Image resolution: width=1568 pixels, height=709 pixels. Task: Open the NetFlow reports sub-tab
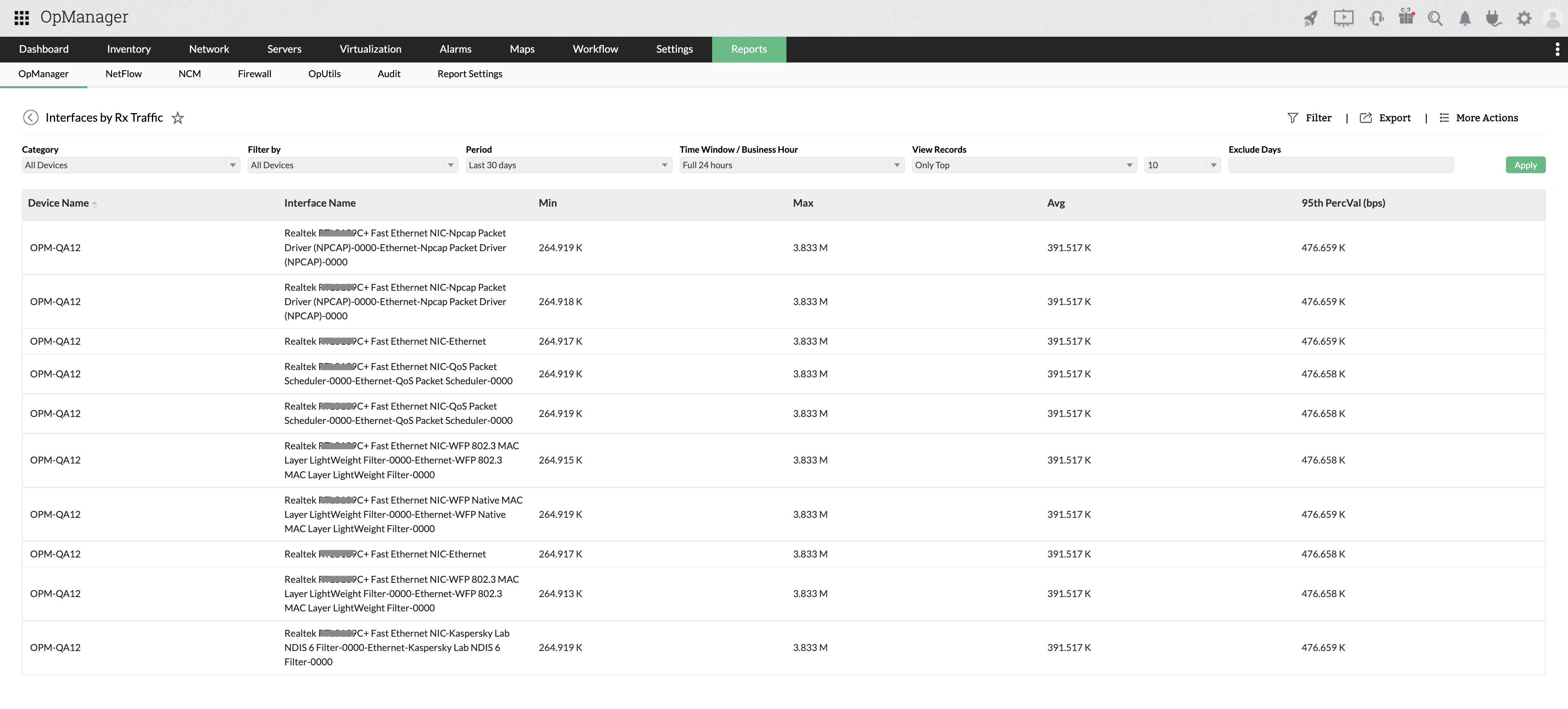tap(123, 74)
